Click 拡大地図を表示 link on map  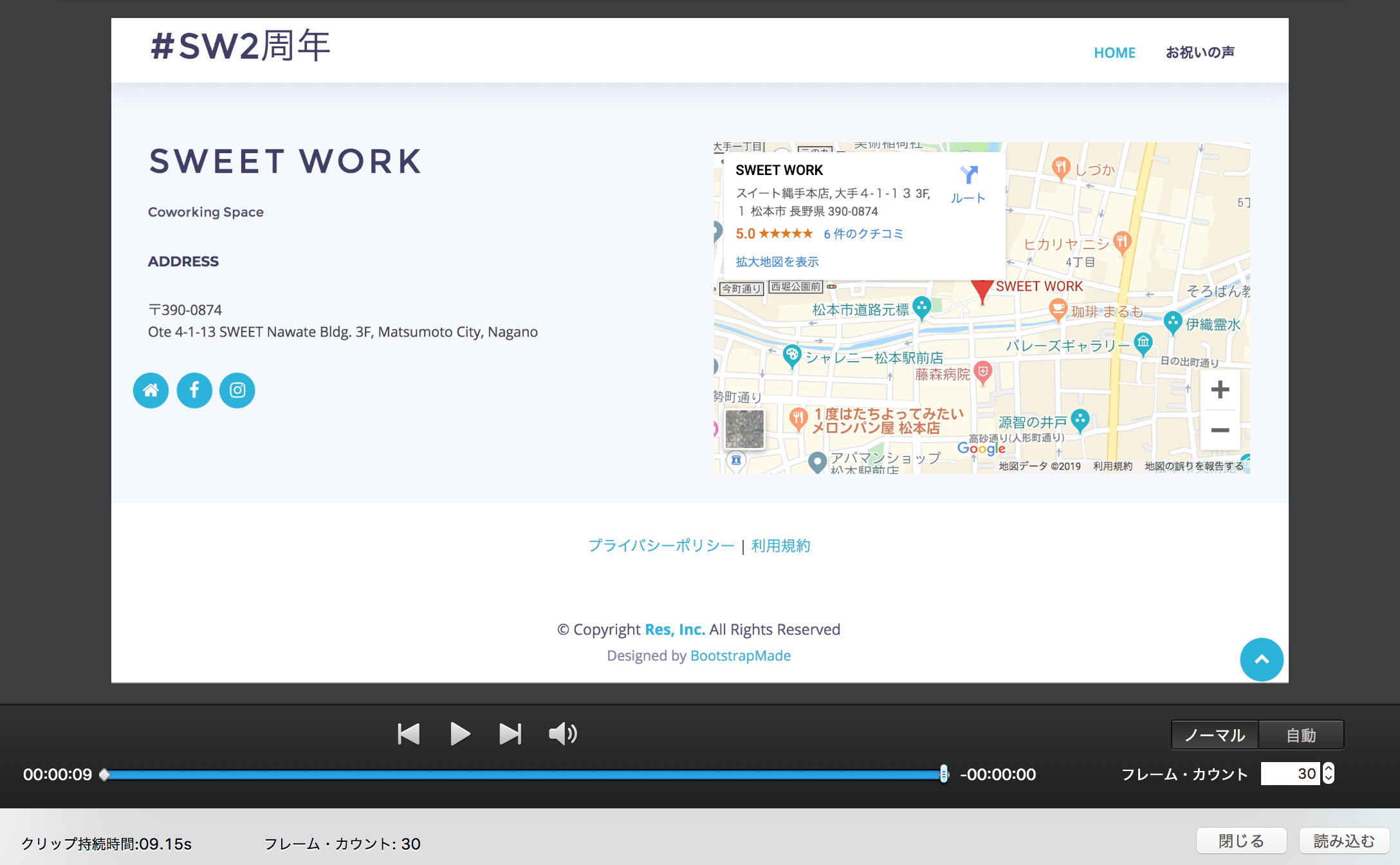pyautogui.click(x=777, y=261)
